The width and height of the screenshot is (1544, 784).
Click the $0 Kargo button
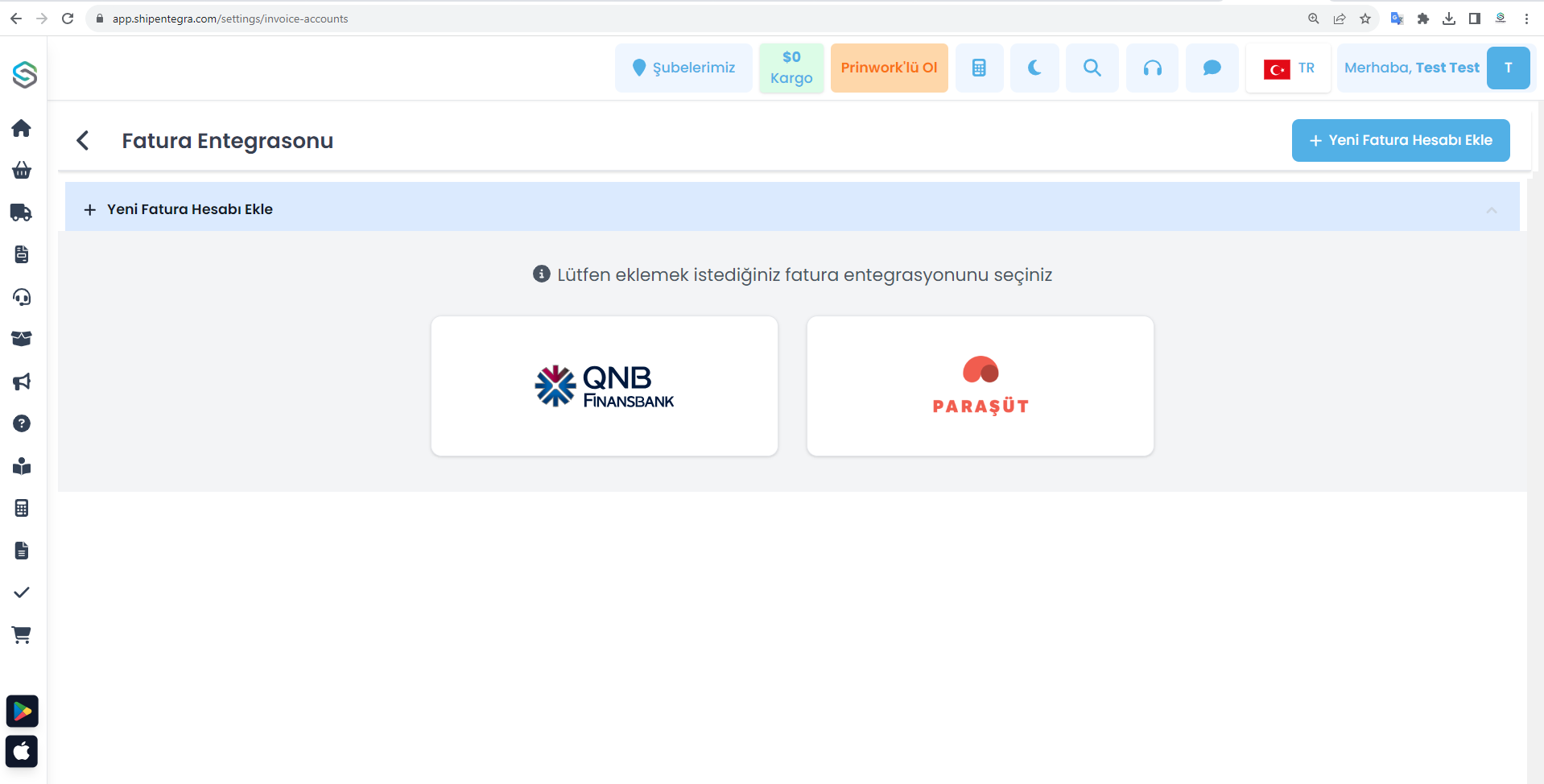tap(791, 68)
